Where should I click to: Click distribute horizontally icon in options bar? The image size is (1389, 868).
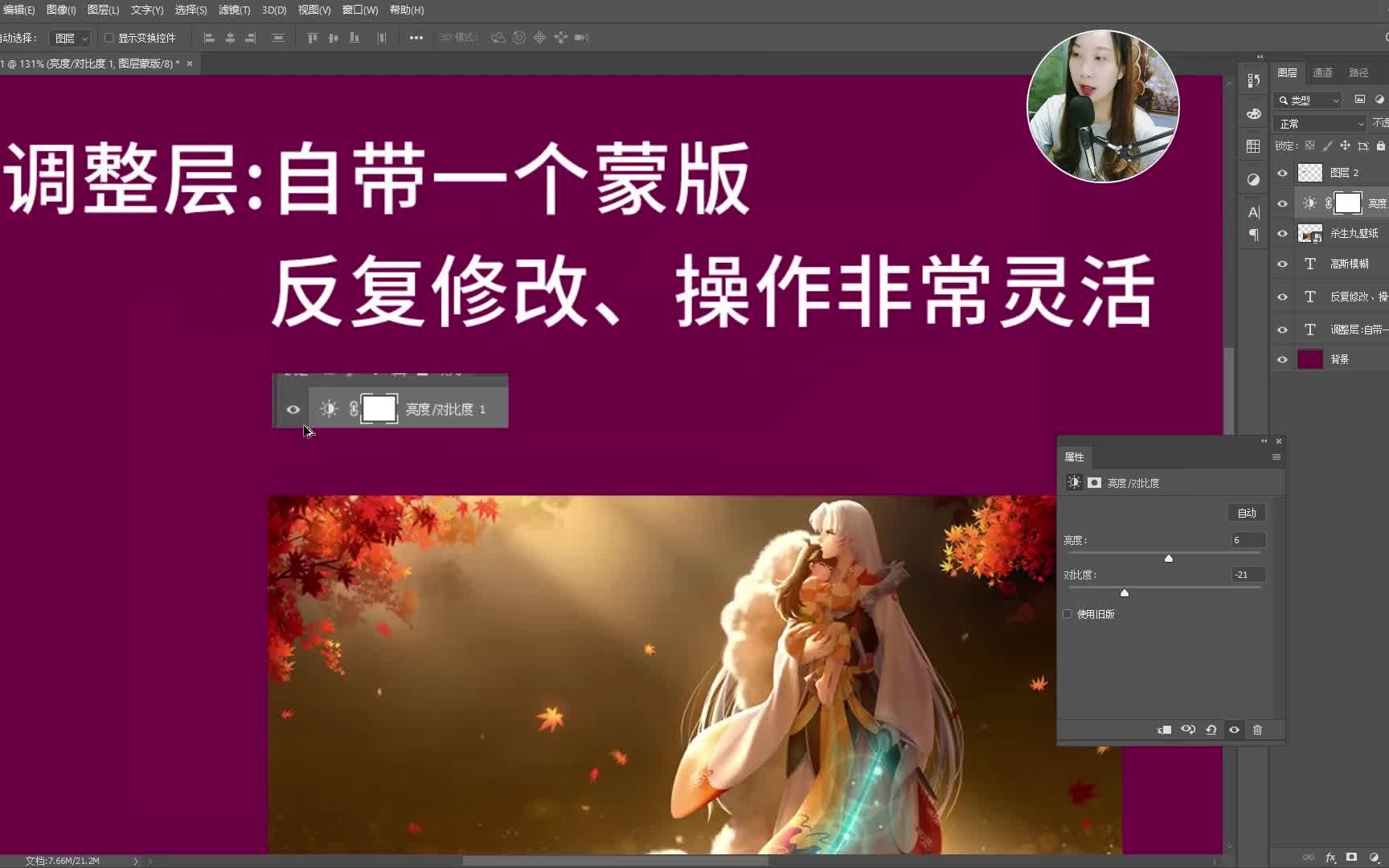pyautogui.click(x=382, y=38)
